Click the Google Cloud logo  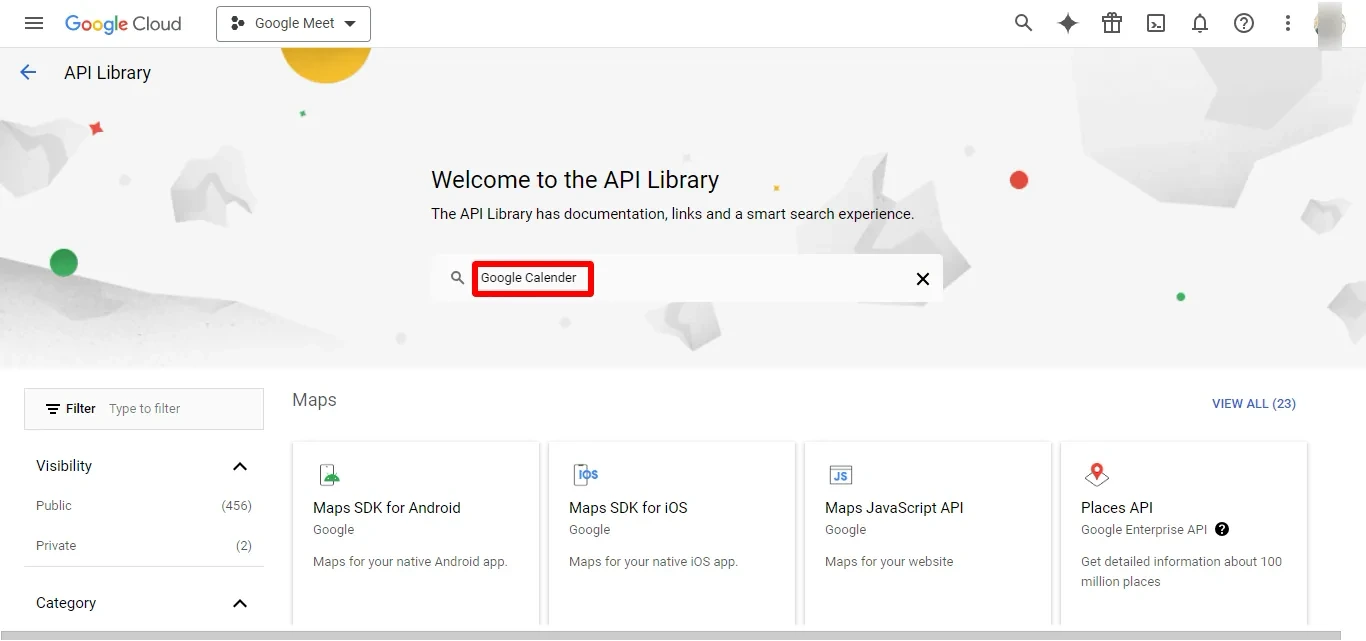[x=123, y=24]
